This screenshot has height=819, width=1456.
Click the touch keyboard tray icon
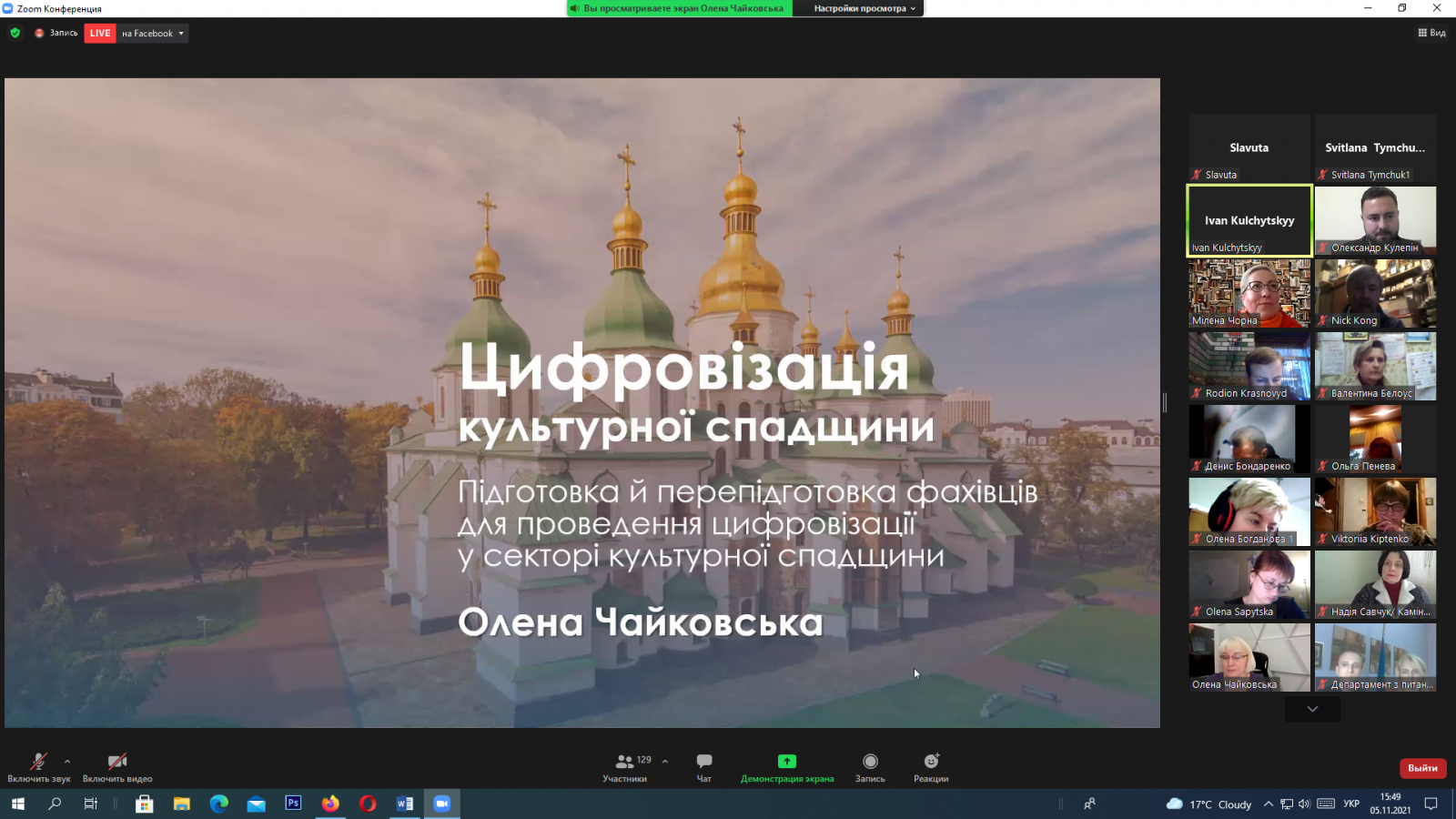tap(1326, 804)
